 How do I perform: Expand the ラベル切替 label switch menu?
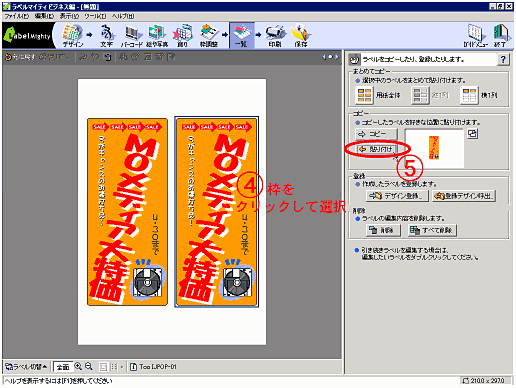pos(26,367)
